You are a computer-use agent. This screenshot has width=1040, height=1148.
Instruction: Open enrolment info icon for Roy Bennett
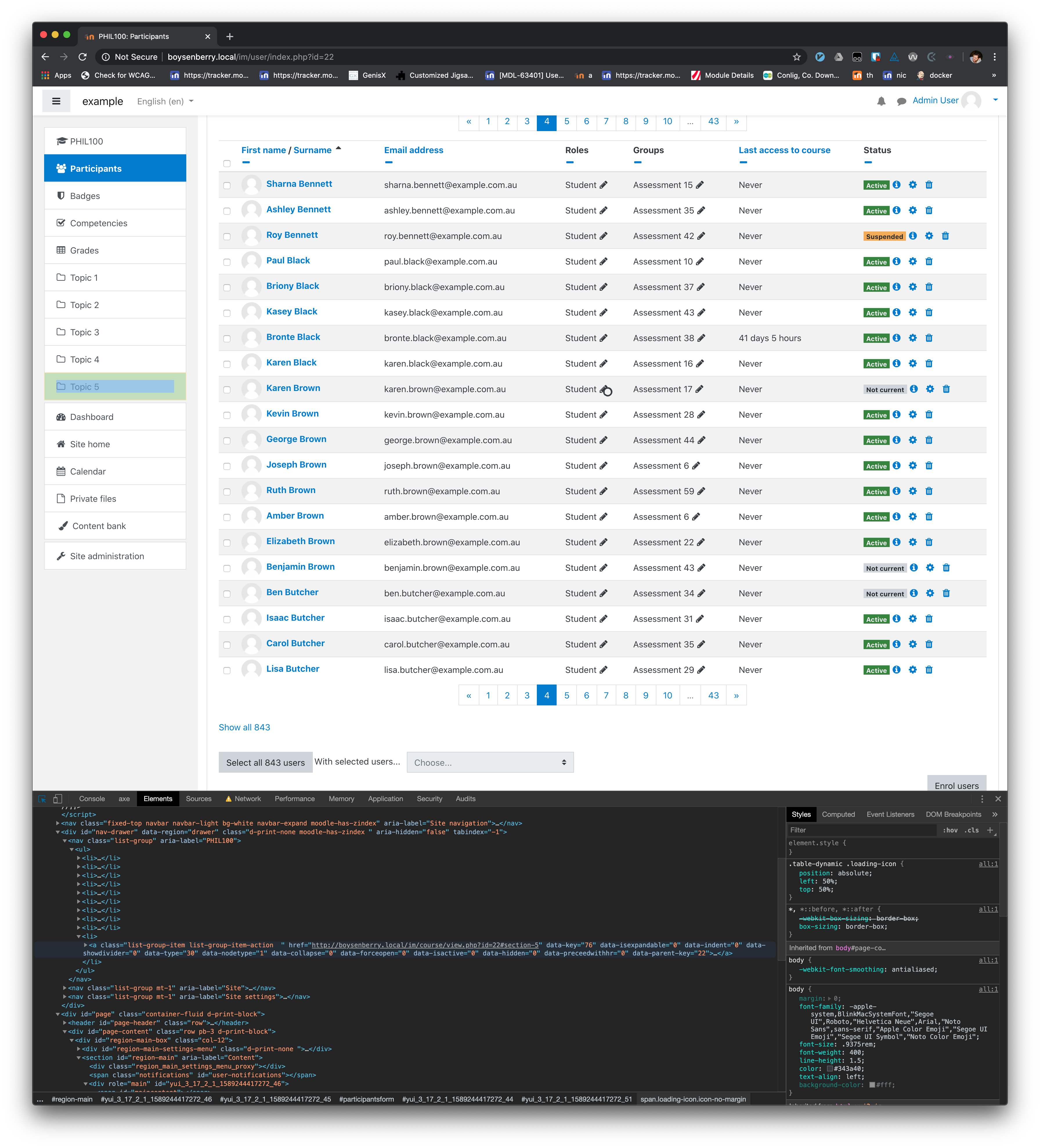point(912,236)
